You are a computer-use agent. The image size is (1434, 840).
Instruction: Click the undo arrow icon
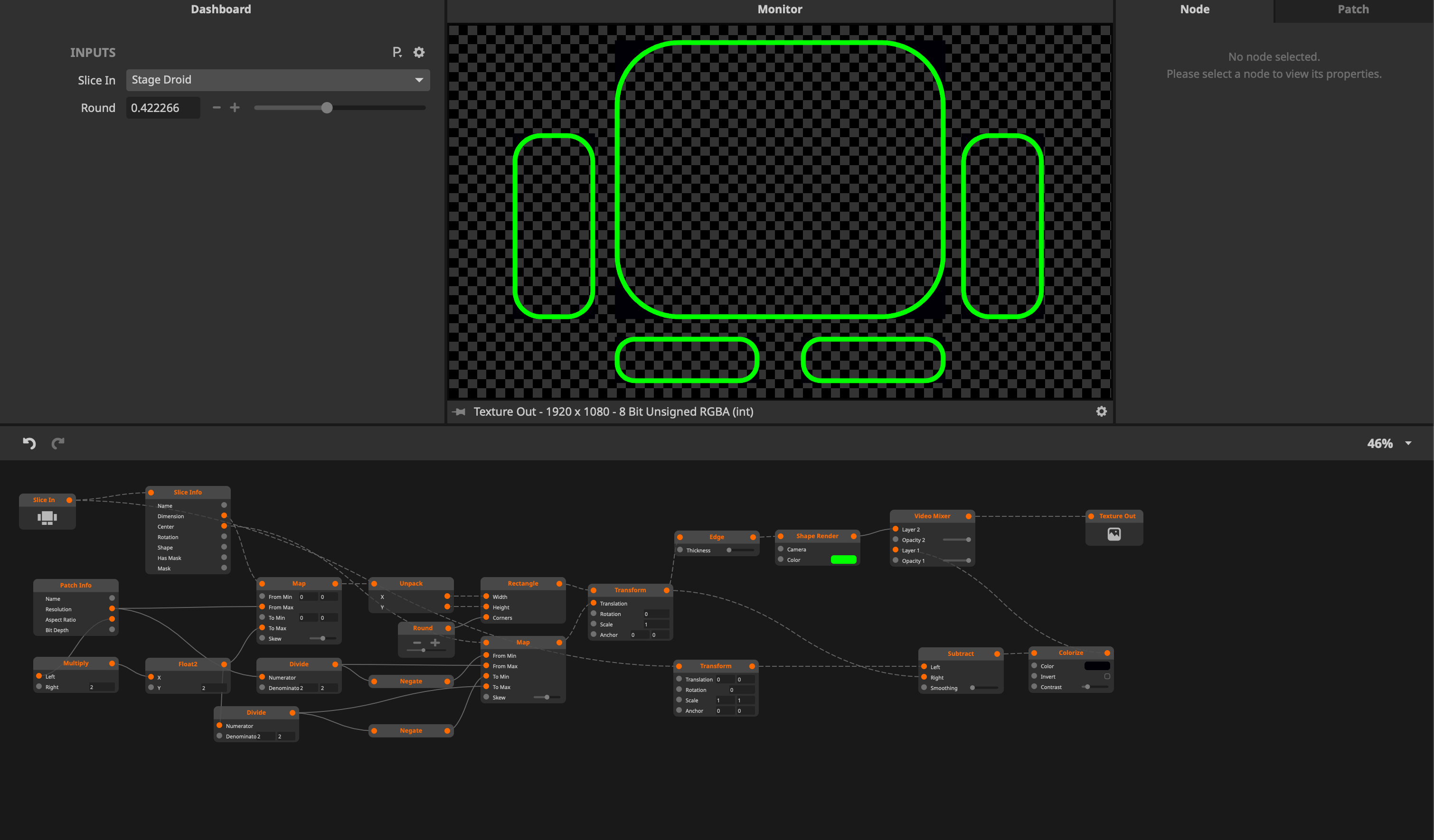[x=29, y=443]
